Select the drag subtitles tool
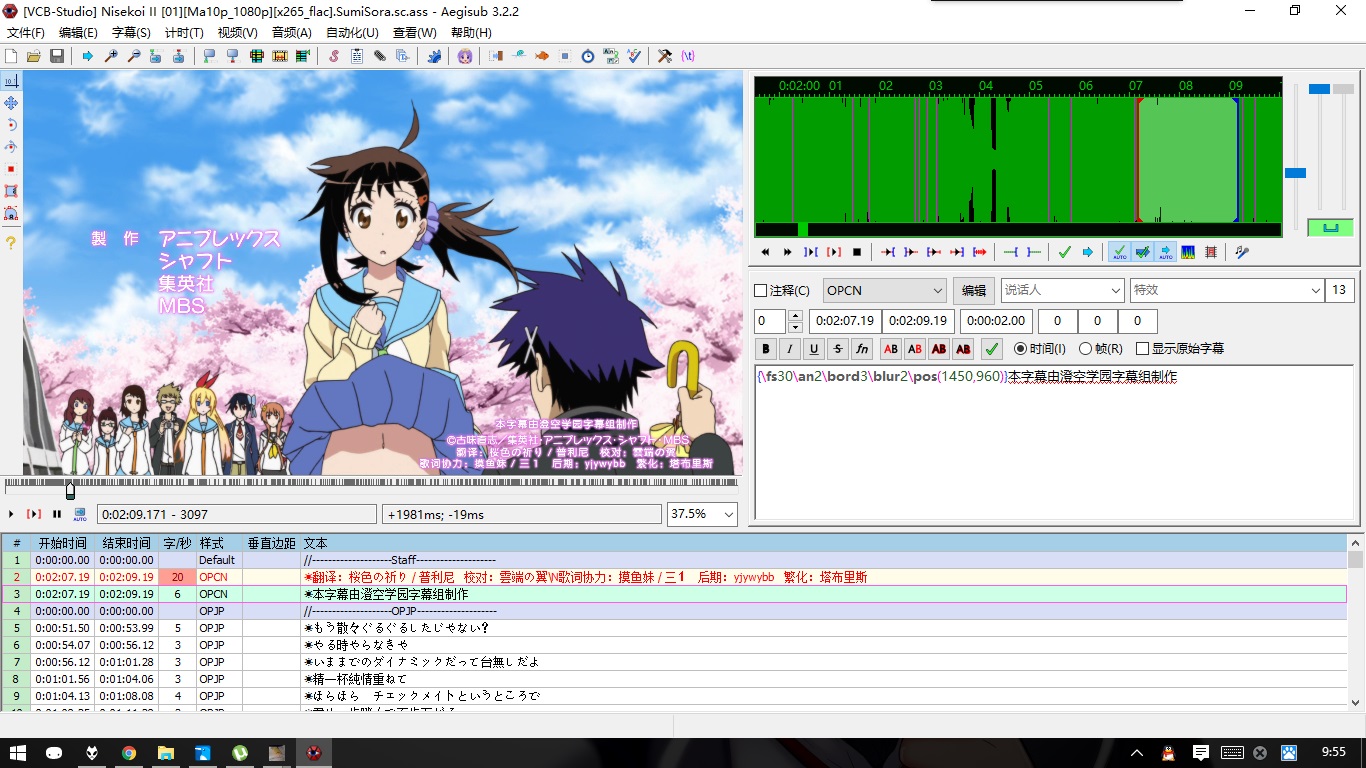The height and width of the screenshot is (768, 1366). click(x=11, y=103)
